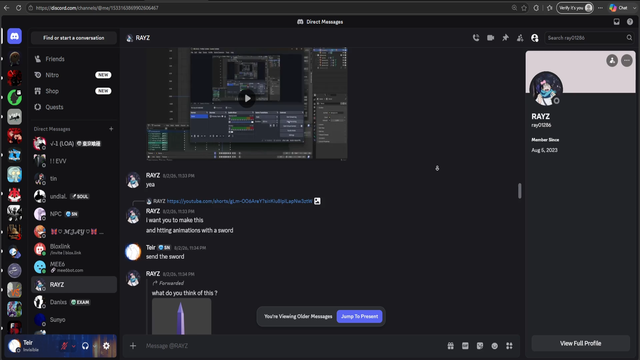The width and height of the screenshot is (640, 360).
Task: Open the YouTube shorts link in reply
Action: coord(239,201)
